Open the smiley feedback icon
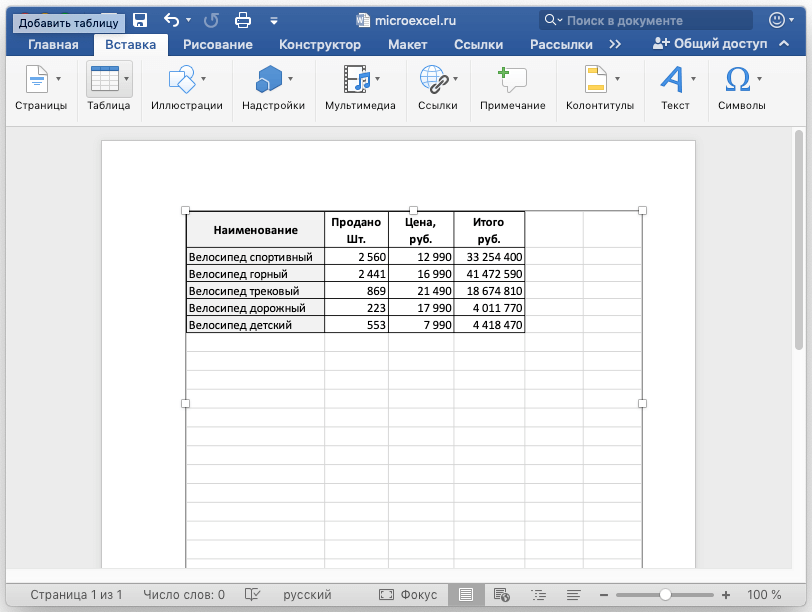Screen dimensions: 812x612 (777, 20)
